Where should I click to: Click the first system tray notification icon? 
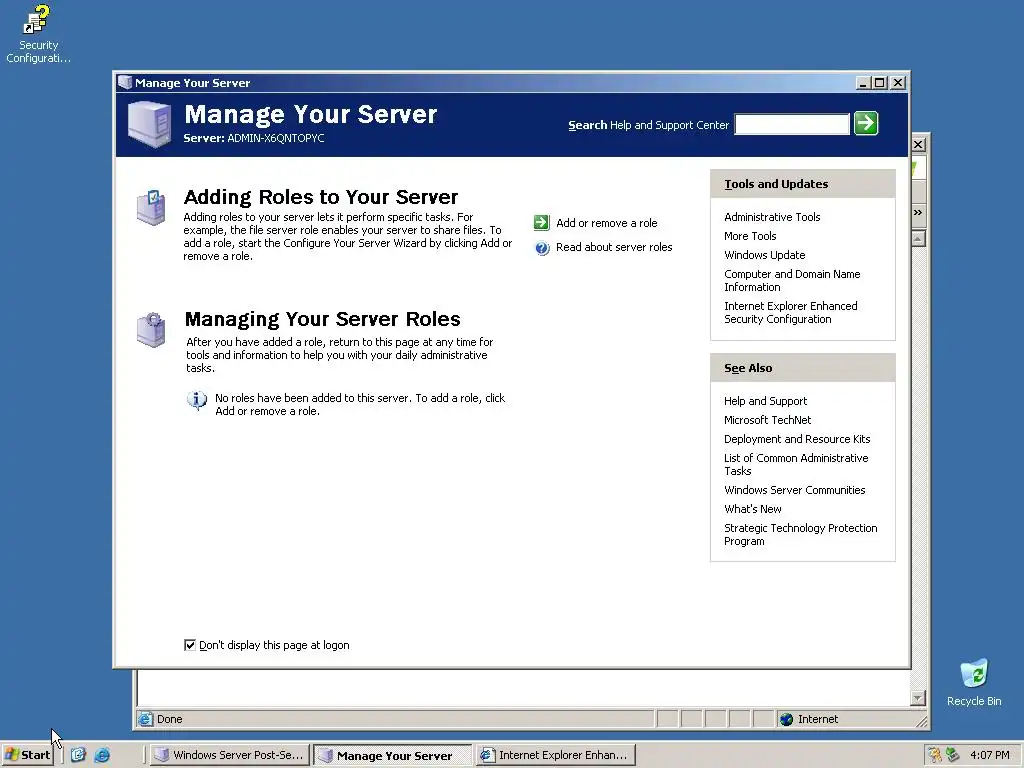(935, 755)
